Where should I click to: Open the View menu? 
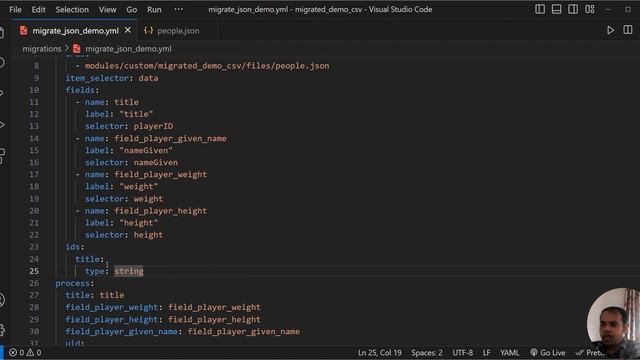pos(107,9)
